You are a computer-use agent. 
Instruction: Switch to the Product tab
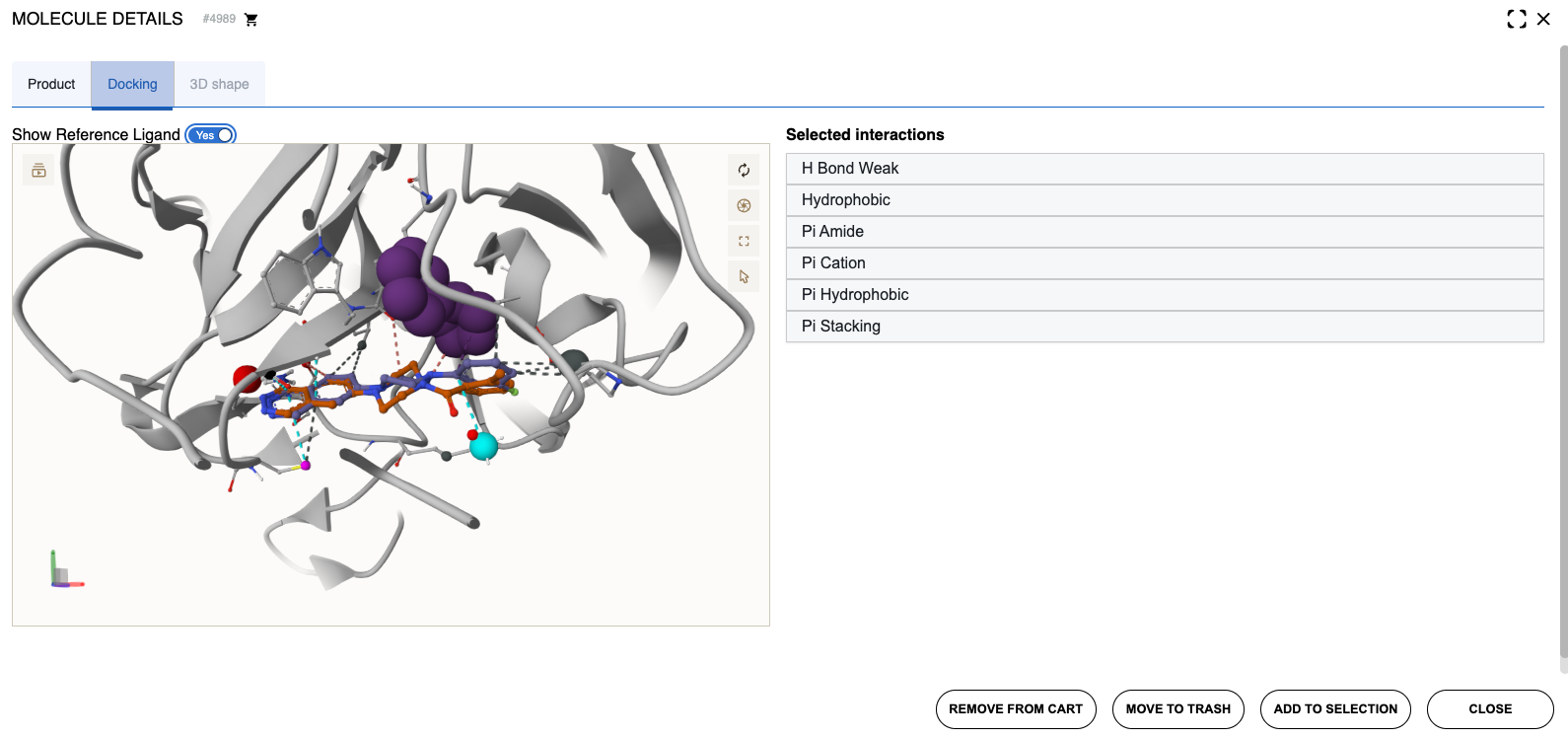click(51, 85)
